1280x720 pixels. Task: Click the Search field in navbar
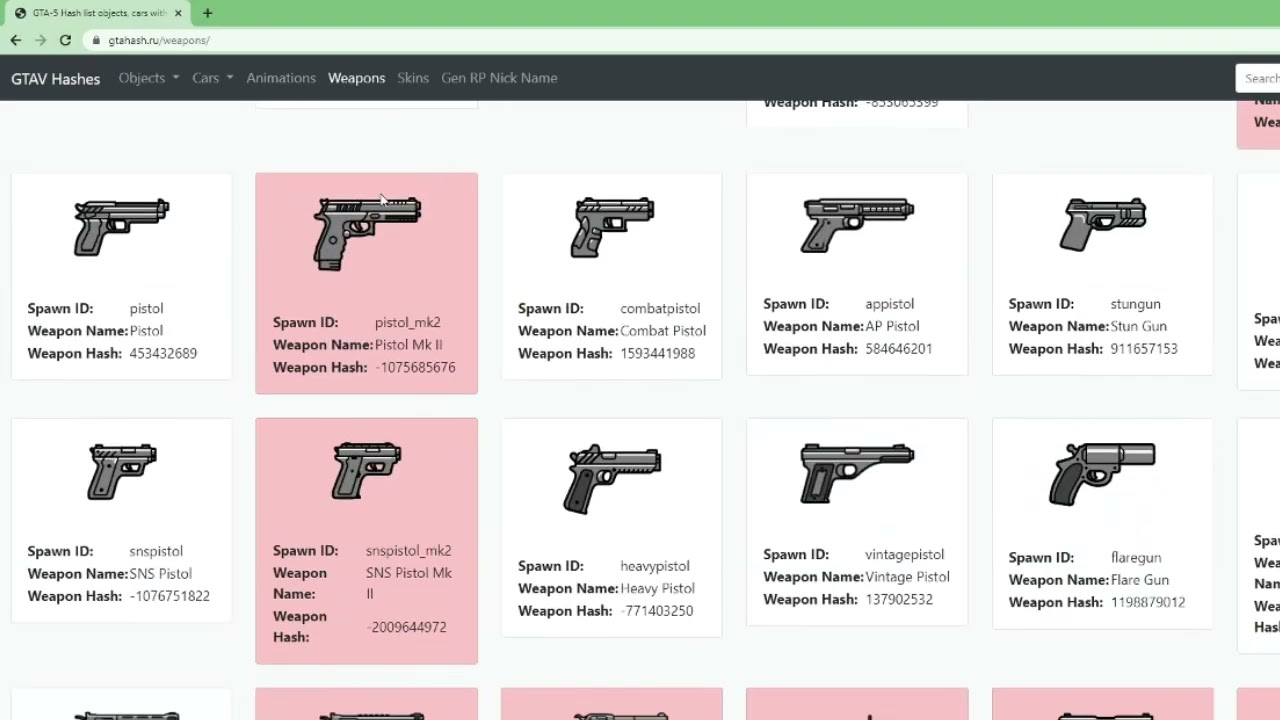[x=1258, y=78]
